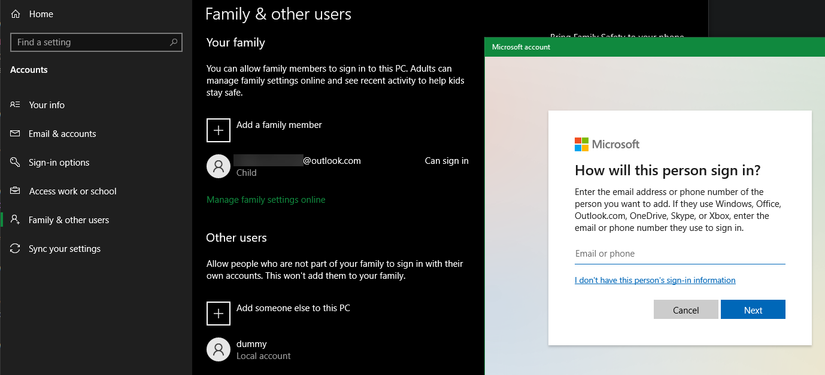Select the @outlook.com child account entry
This screenshot has width=825, height=375.
pyautogui.click(x=337, y=166)
